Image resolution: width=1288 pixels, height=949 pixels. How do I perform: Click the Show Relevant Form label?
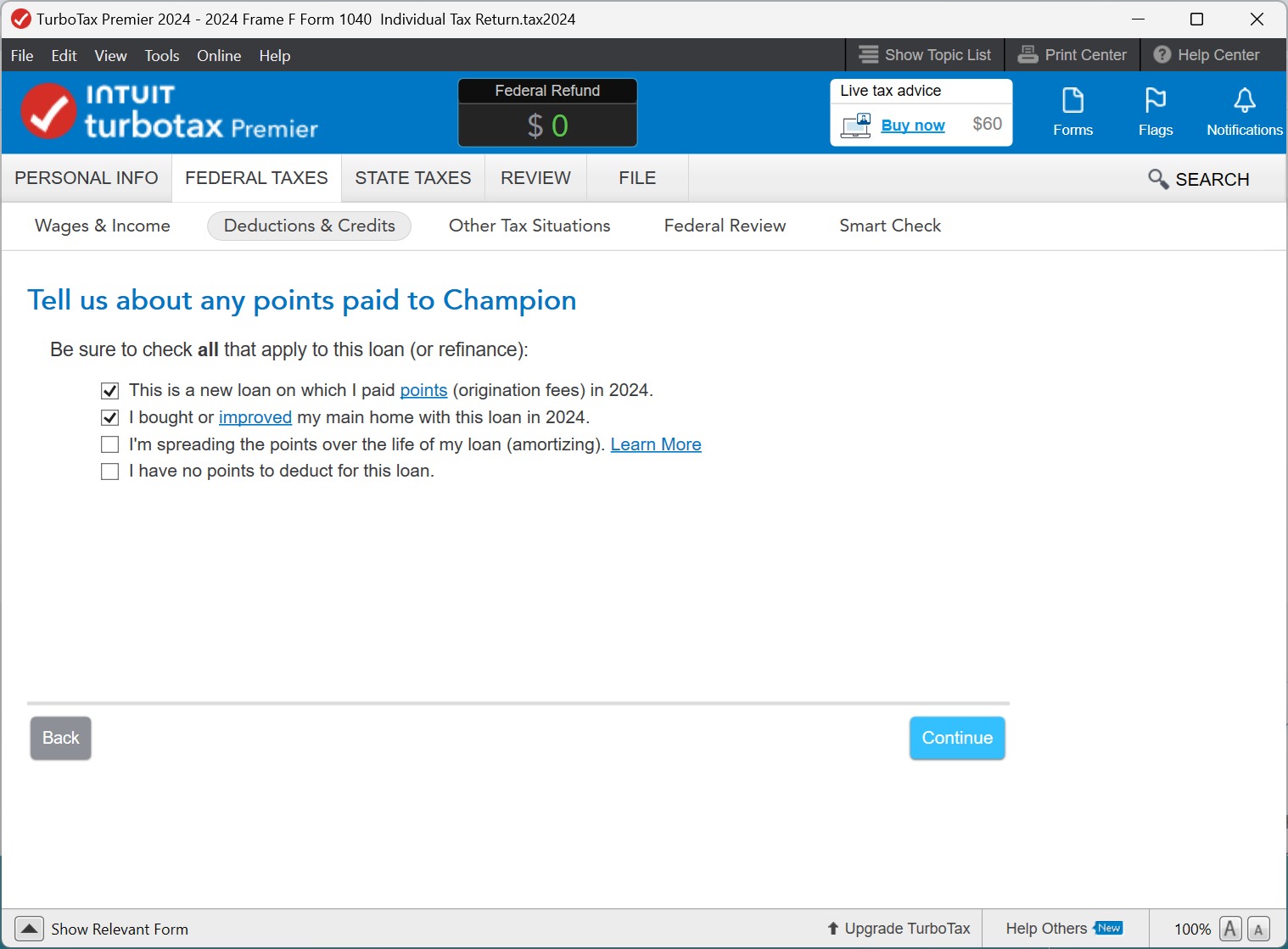tap(120, 929)
